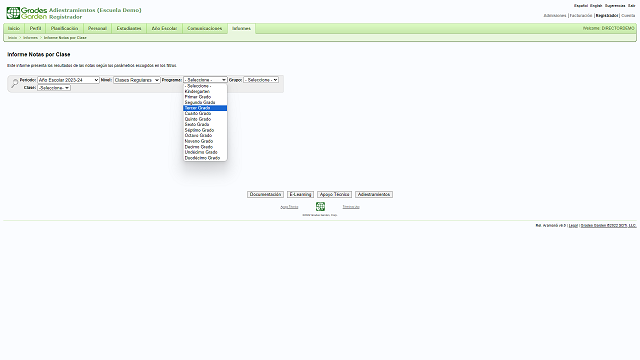640x360 pixels.
Task: Select Séptimo Grado from the list
Action: (x=205, y=130)
